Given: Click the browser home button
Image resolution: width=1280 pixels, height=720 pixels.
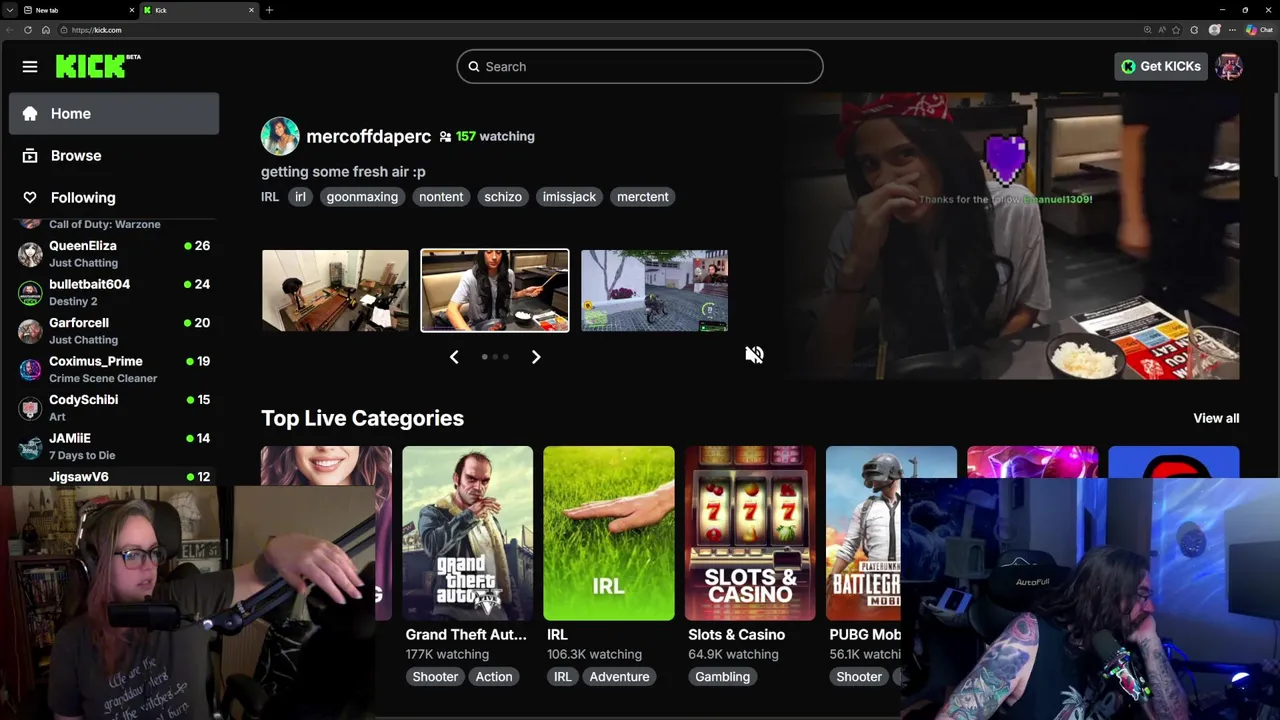Looking at the screenshot, I should pos(46,30).
